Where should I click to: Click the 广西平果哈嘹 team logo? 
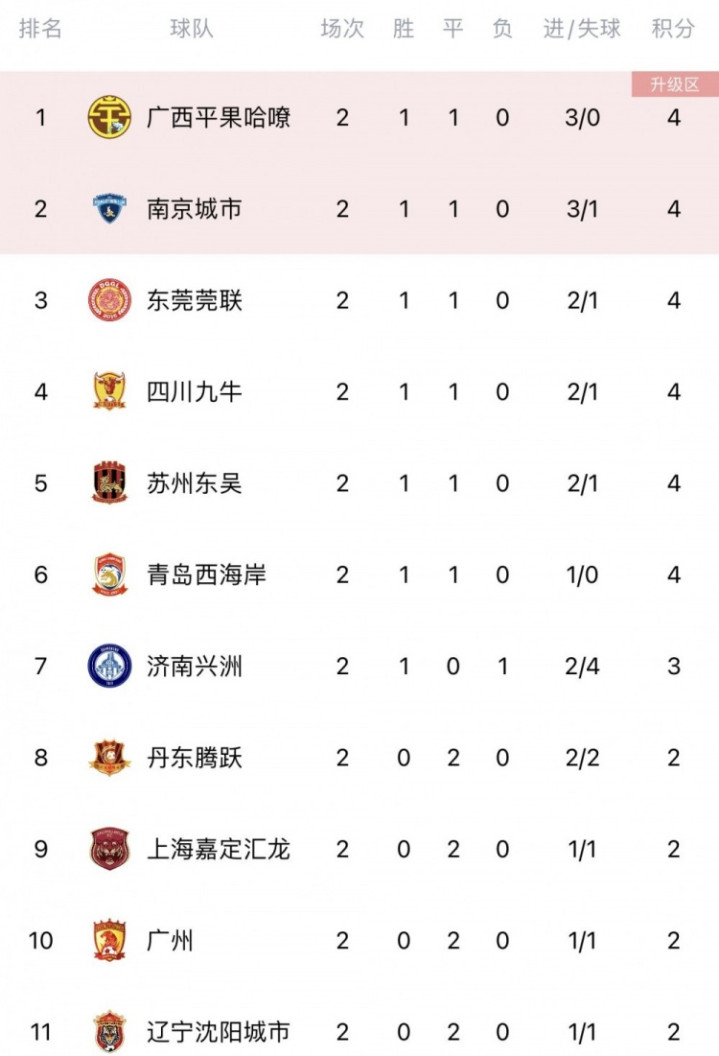(x=109, y=117)
